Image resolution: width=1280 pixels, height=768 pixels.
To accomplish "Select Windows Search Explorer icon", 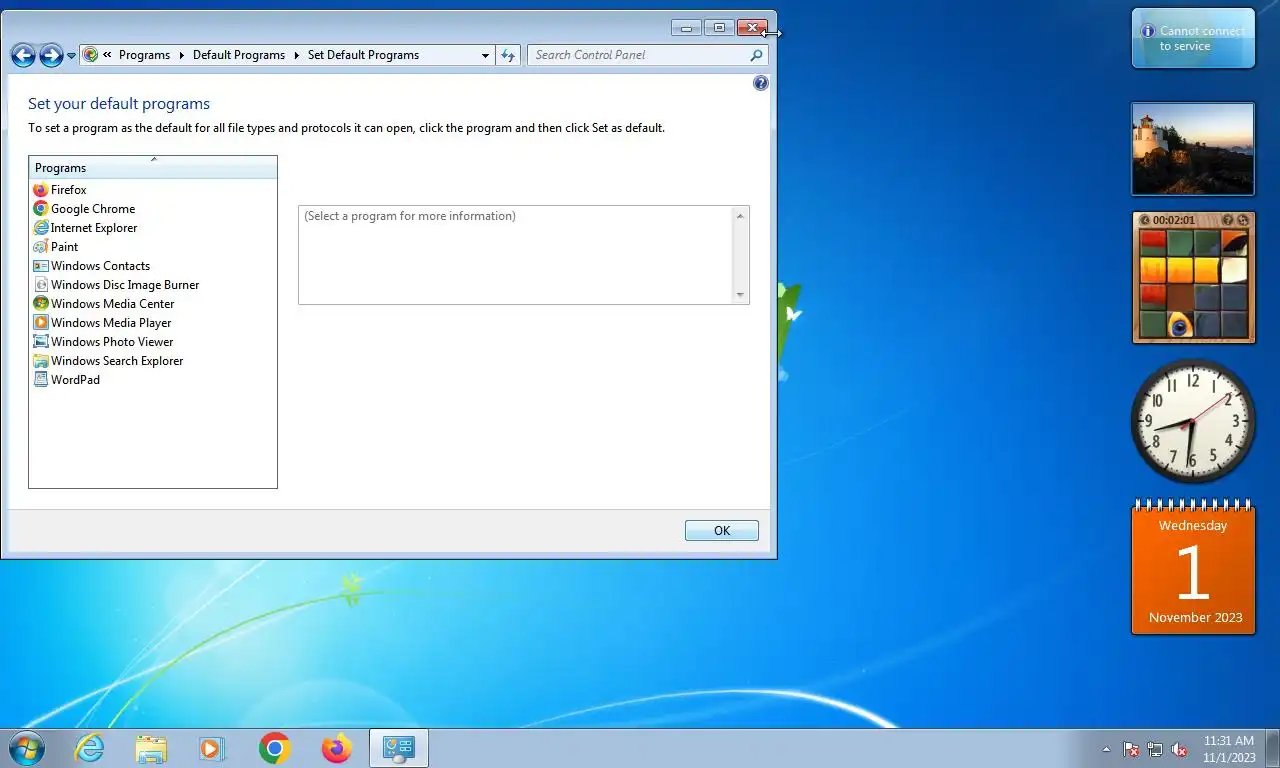I will [41, 361].
